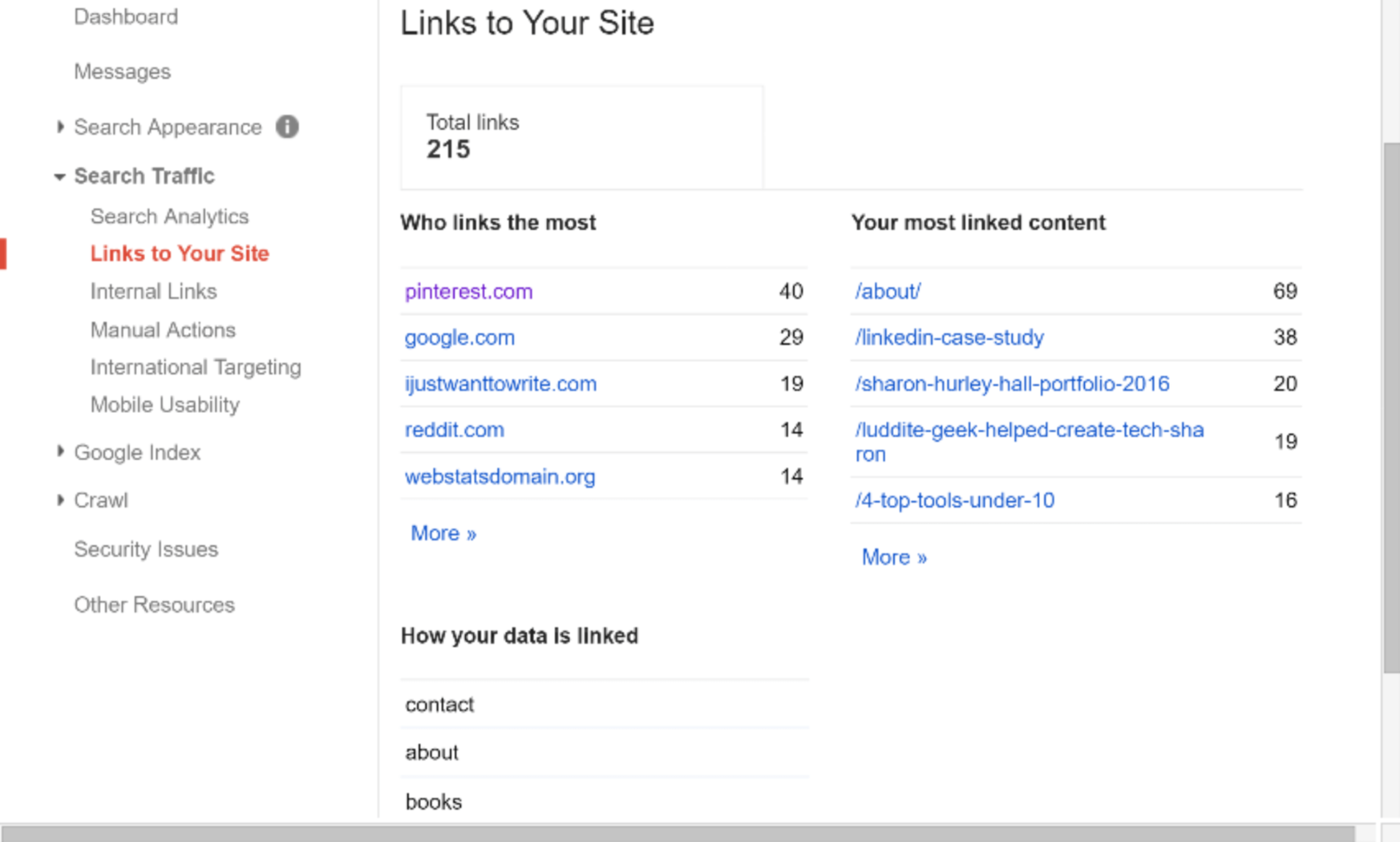Click the count 69 beside /about/

tap(1285, 291)
